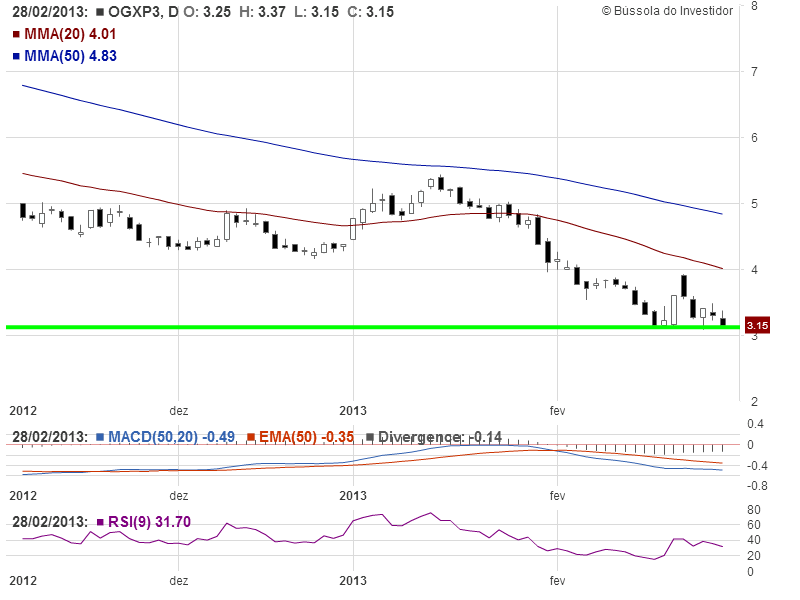This screenshot has height=600, width=800.
Task: Click the last black candlestick at 3.15
Action: 723,320
